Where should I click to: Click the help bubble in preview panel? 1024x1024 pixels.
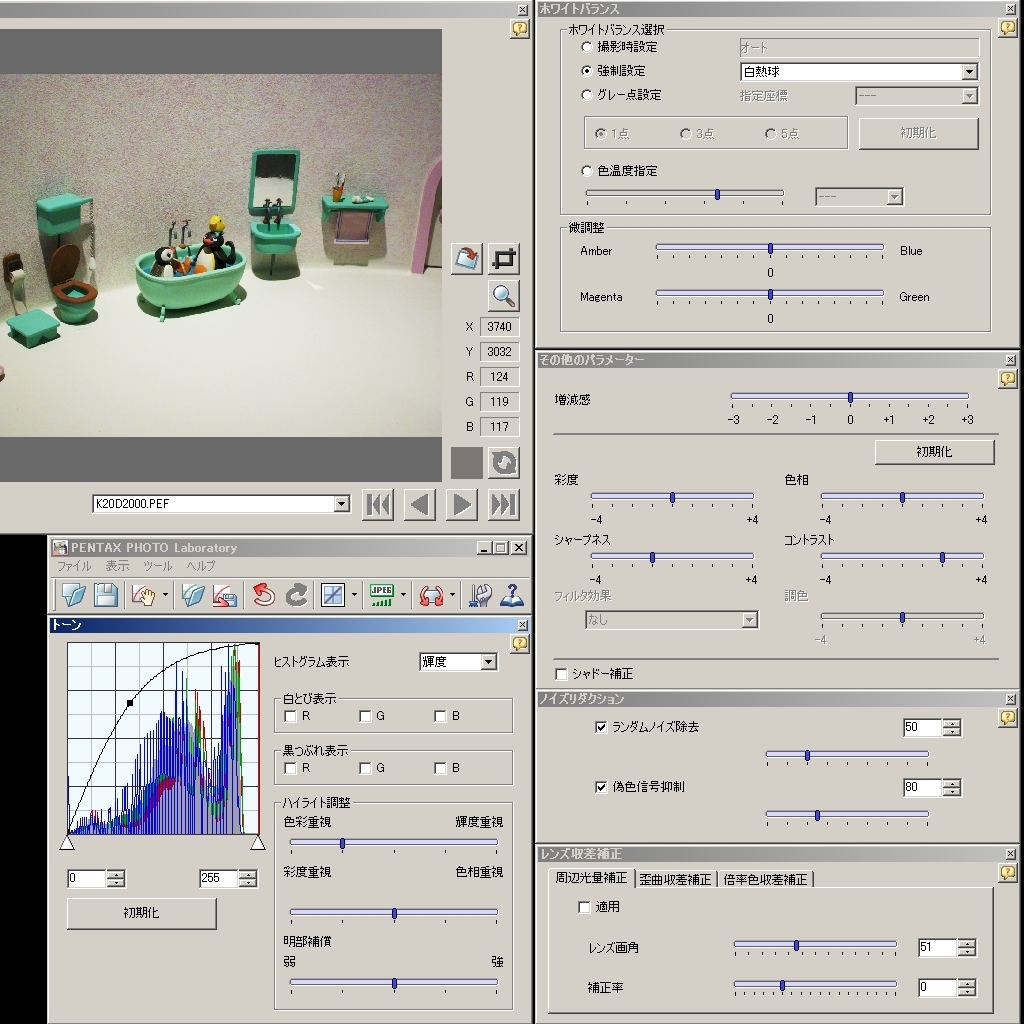pos(520,29)
